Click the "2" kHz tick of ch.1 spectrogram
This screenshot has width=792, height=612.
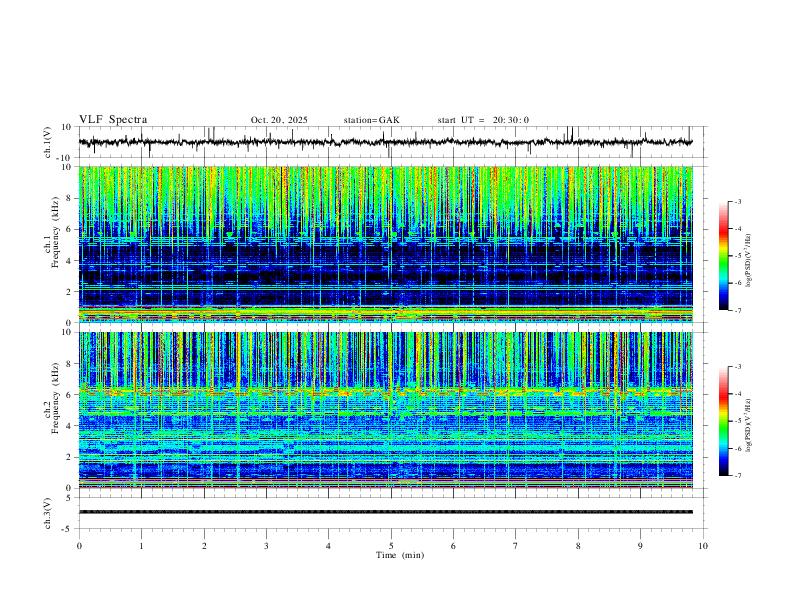coord(70,291)
